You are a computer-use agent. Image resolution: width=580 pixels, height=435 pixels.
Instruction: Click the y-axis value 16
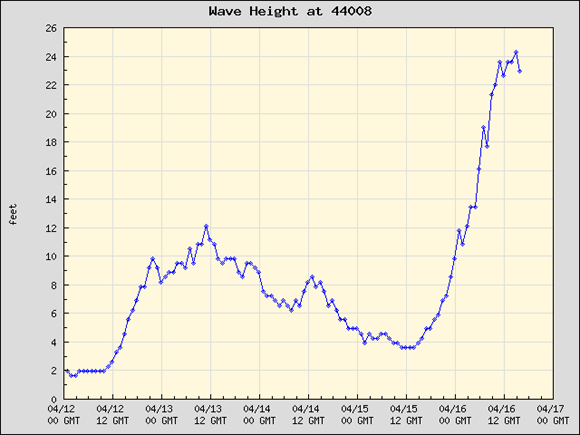pyautogui.click(x=51, y=171)
